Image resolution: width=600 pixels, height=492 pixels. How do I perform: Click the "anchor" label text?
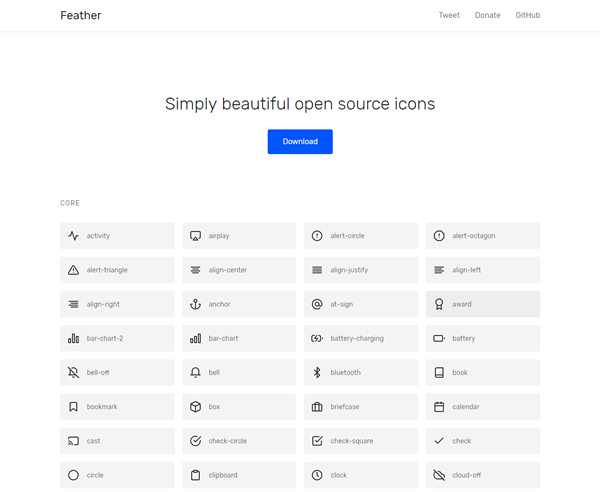[220, 304]
